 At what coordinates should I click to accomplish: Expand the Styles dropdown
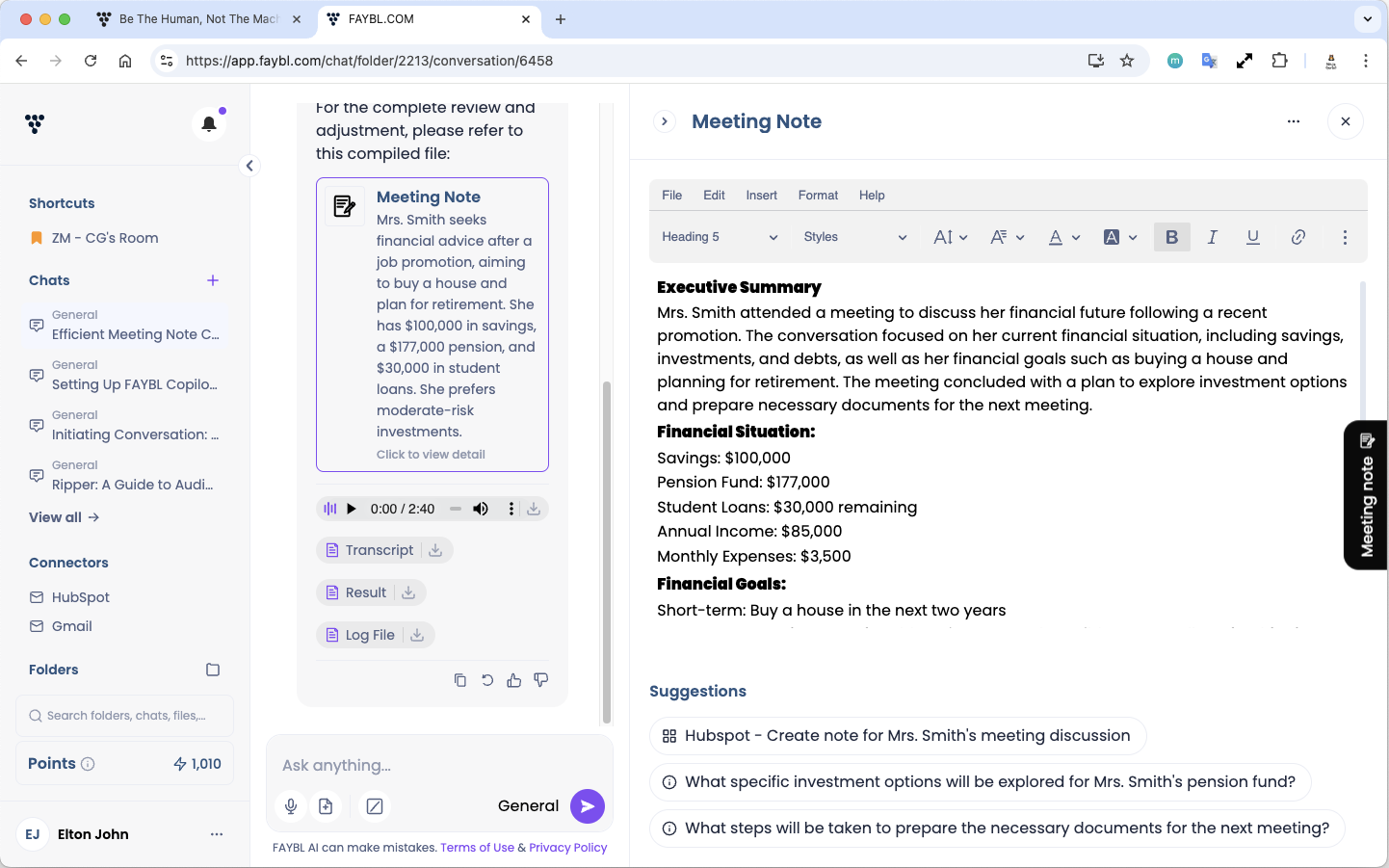(x=855, y=237)
